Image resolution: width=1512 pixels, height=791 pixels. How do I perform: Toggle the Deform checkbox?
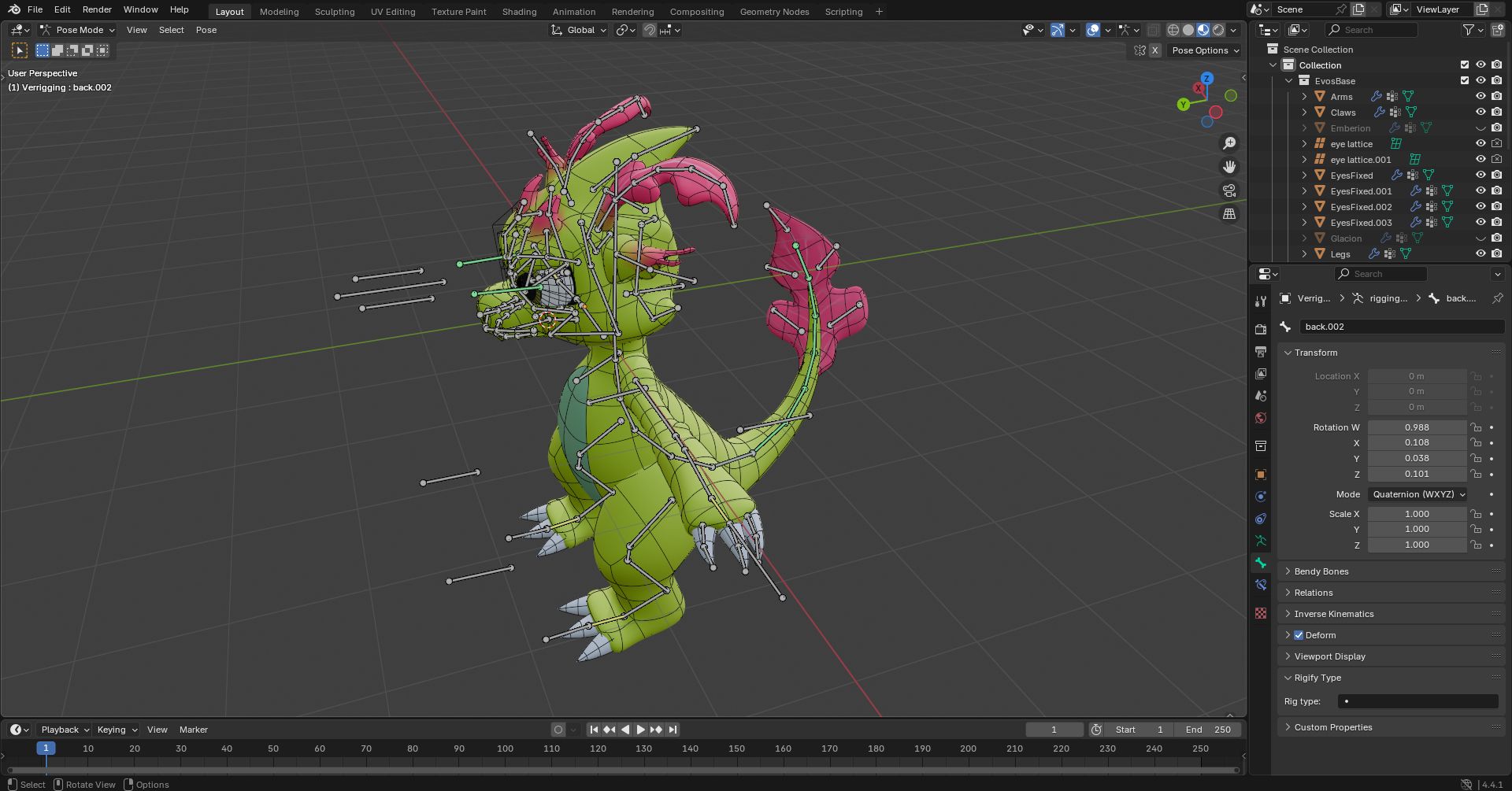coord(1299,635)
